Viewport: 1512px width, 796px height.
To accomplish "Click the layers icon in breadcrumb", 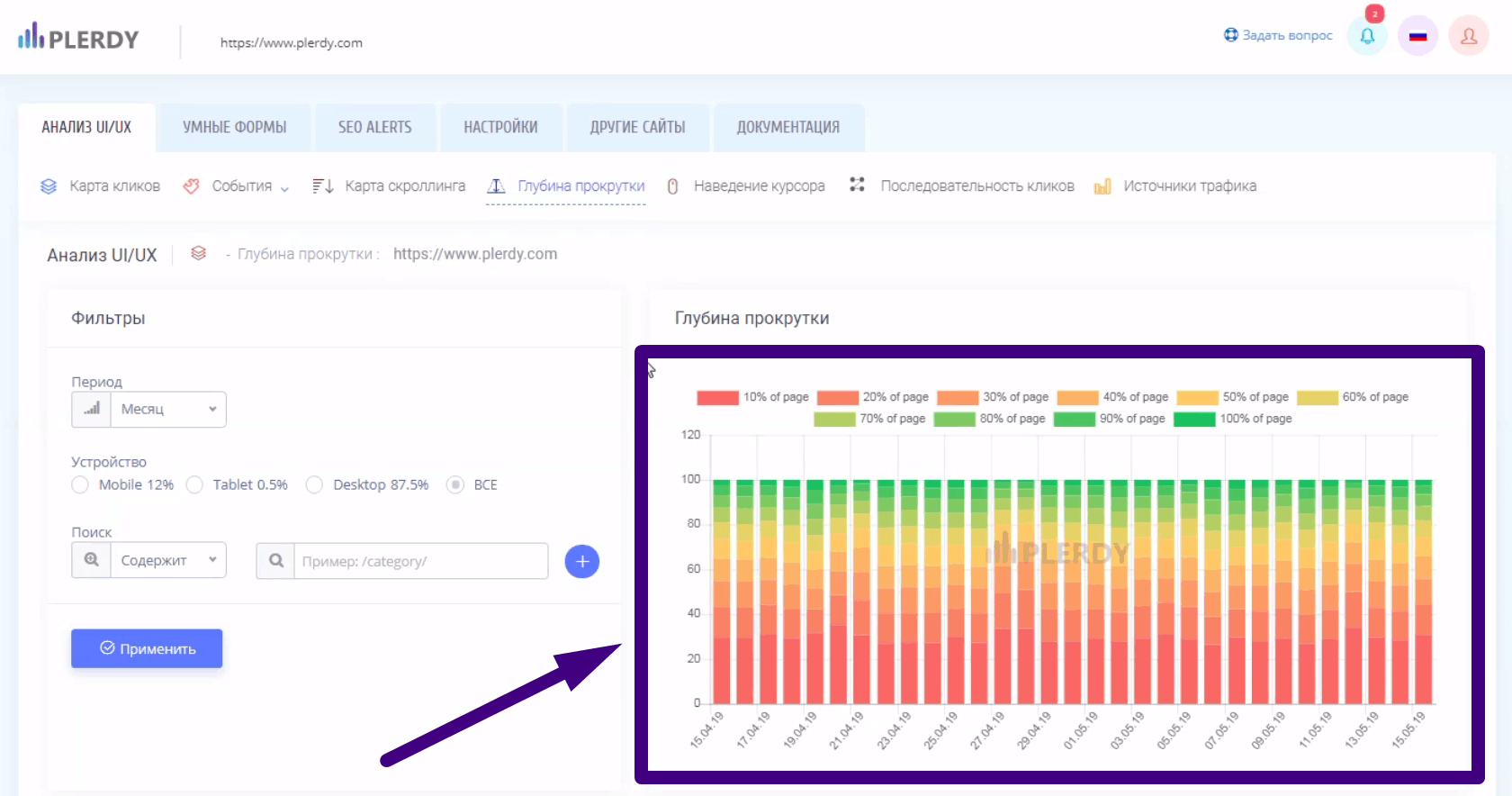I will tap(199, 253).
